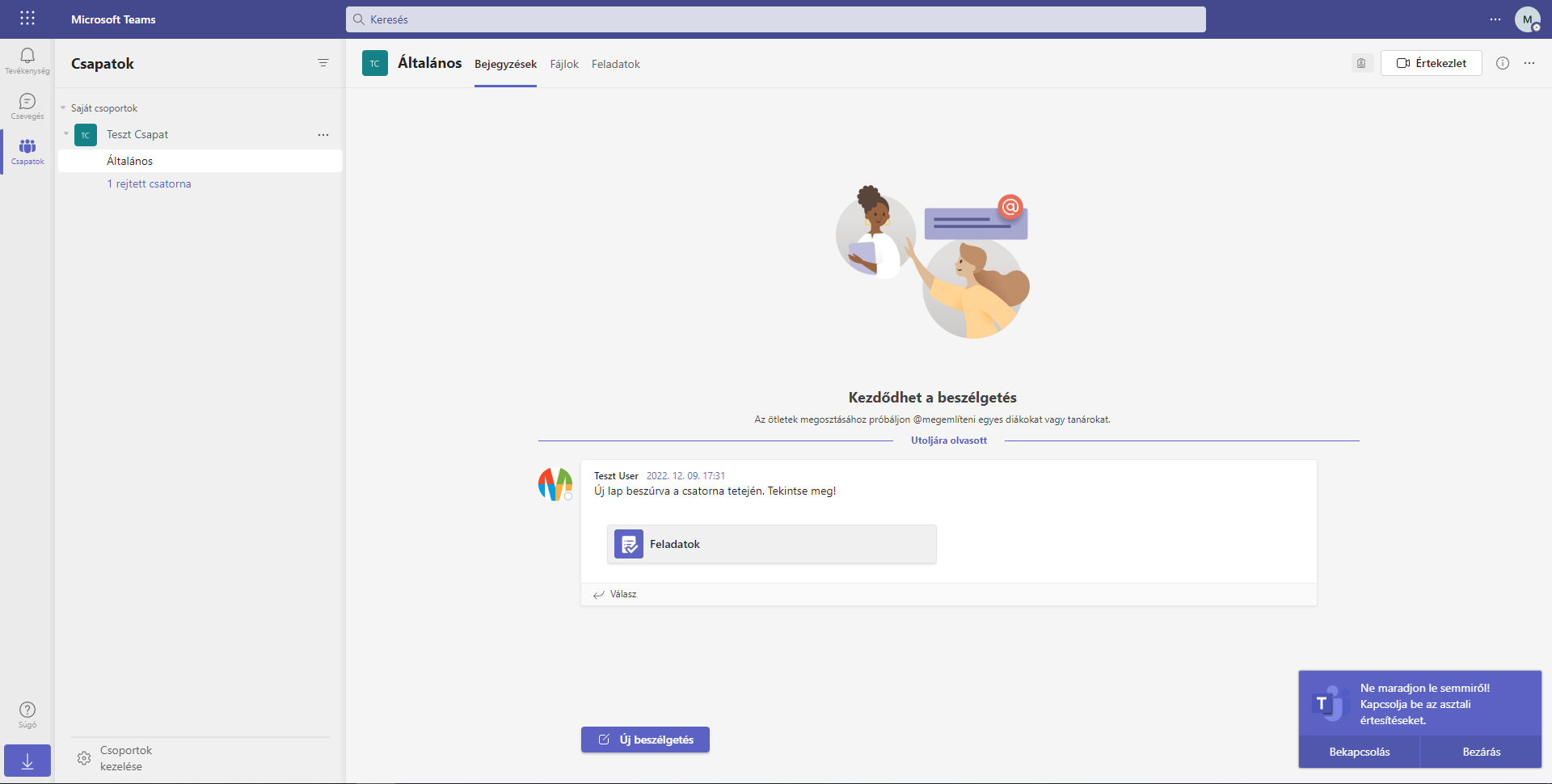This screenshot has height=784, width=1552.
Task: Open Csevegés chat in the sidebar
Action: tap(27, 106)
